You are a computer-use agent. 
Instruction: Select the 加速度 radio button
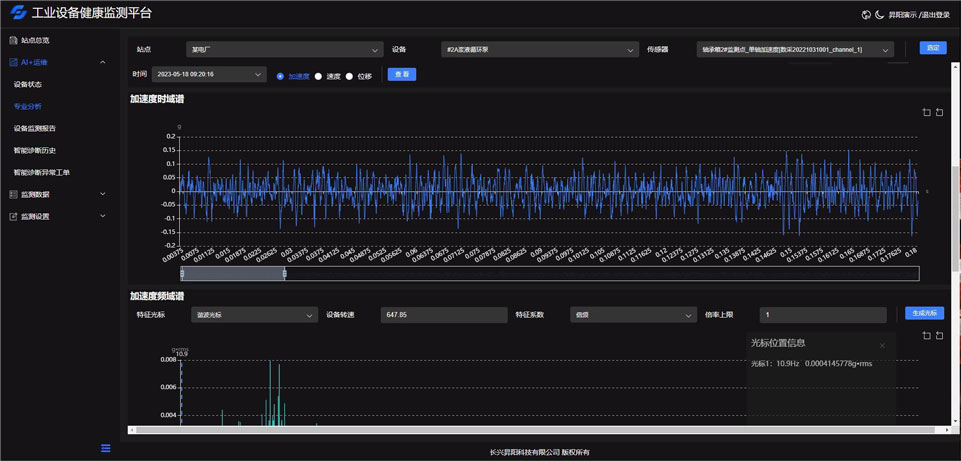(x=280, y=76)
